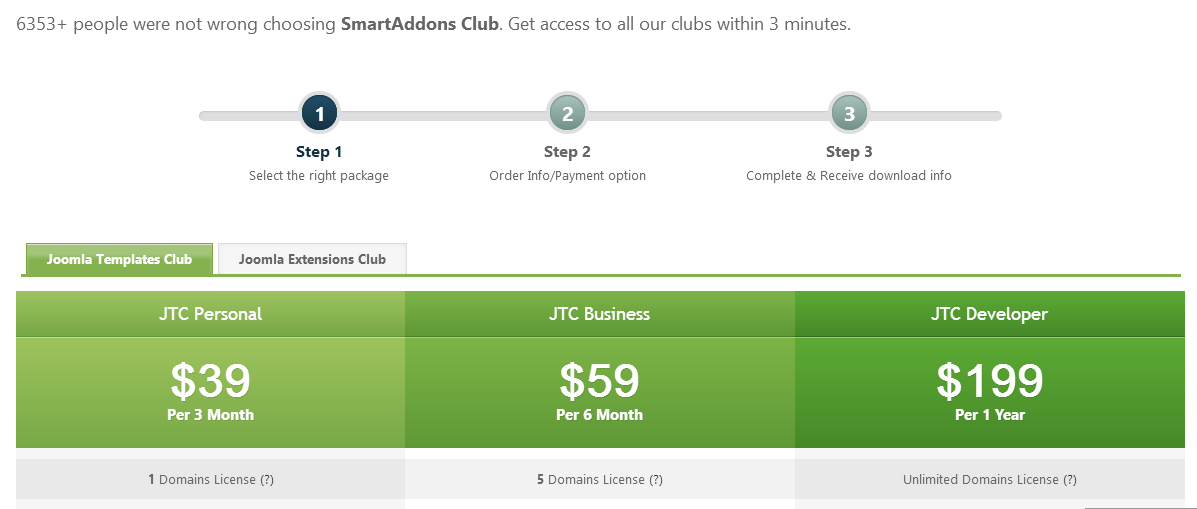Show help for Unlimited Domains License (?)
This screenshot has width=1197, height=509.
[1070, 480]
